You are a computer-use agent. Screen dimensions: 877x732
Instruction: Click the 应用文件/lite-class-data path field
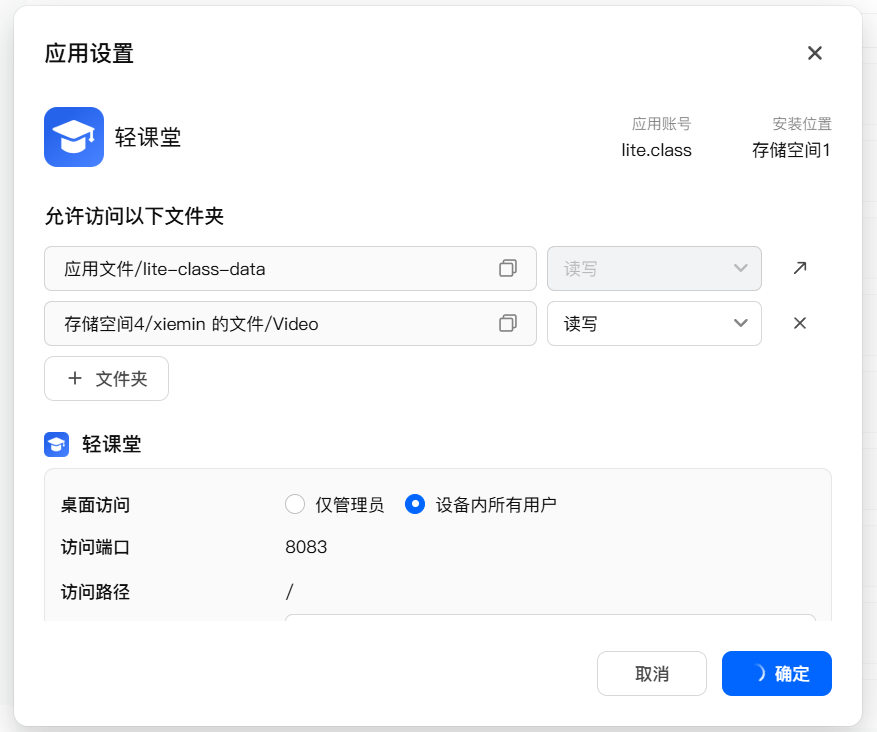point(270,268)
